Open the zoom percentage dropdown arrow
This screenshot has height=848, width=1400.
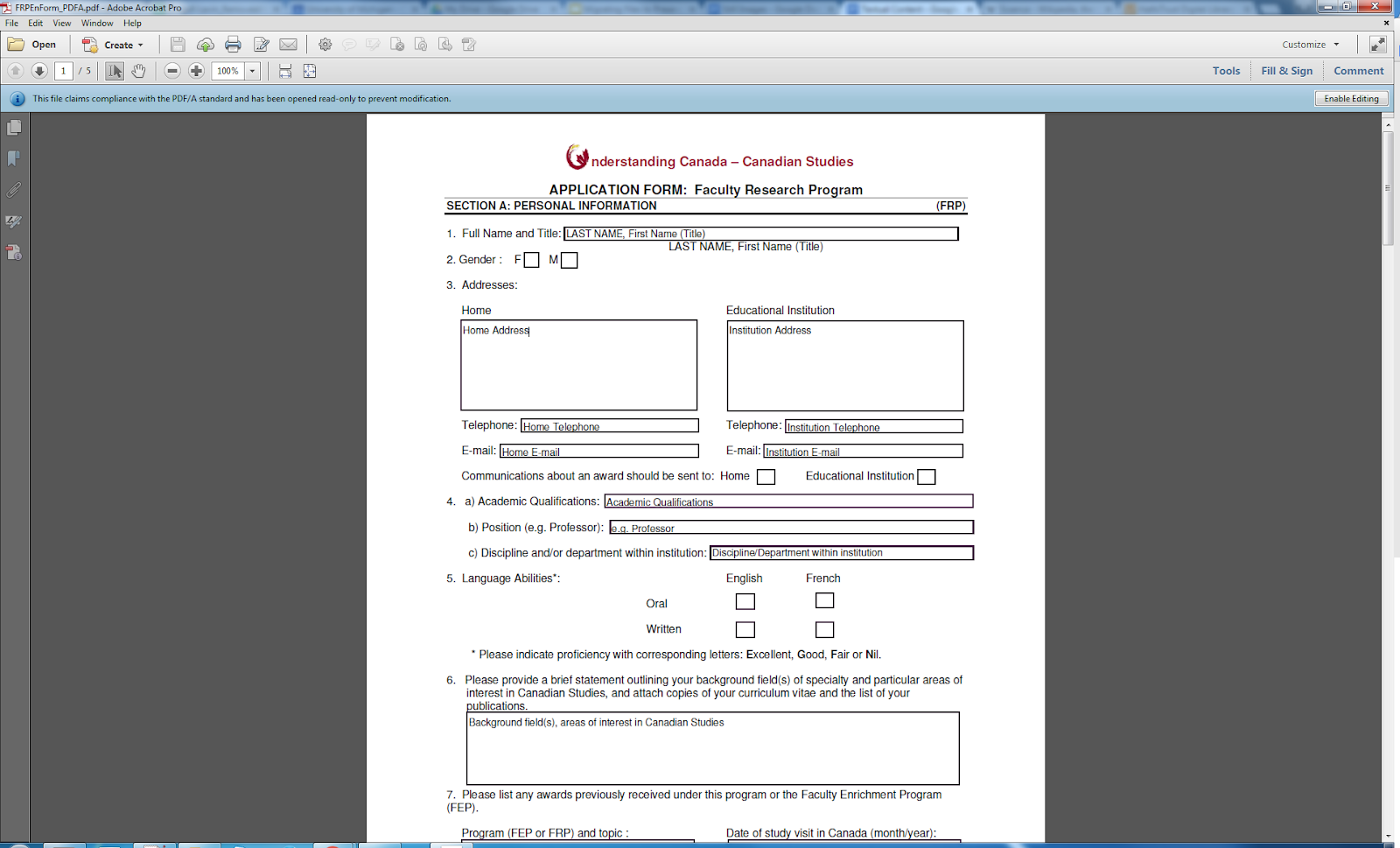click(253, 71)
